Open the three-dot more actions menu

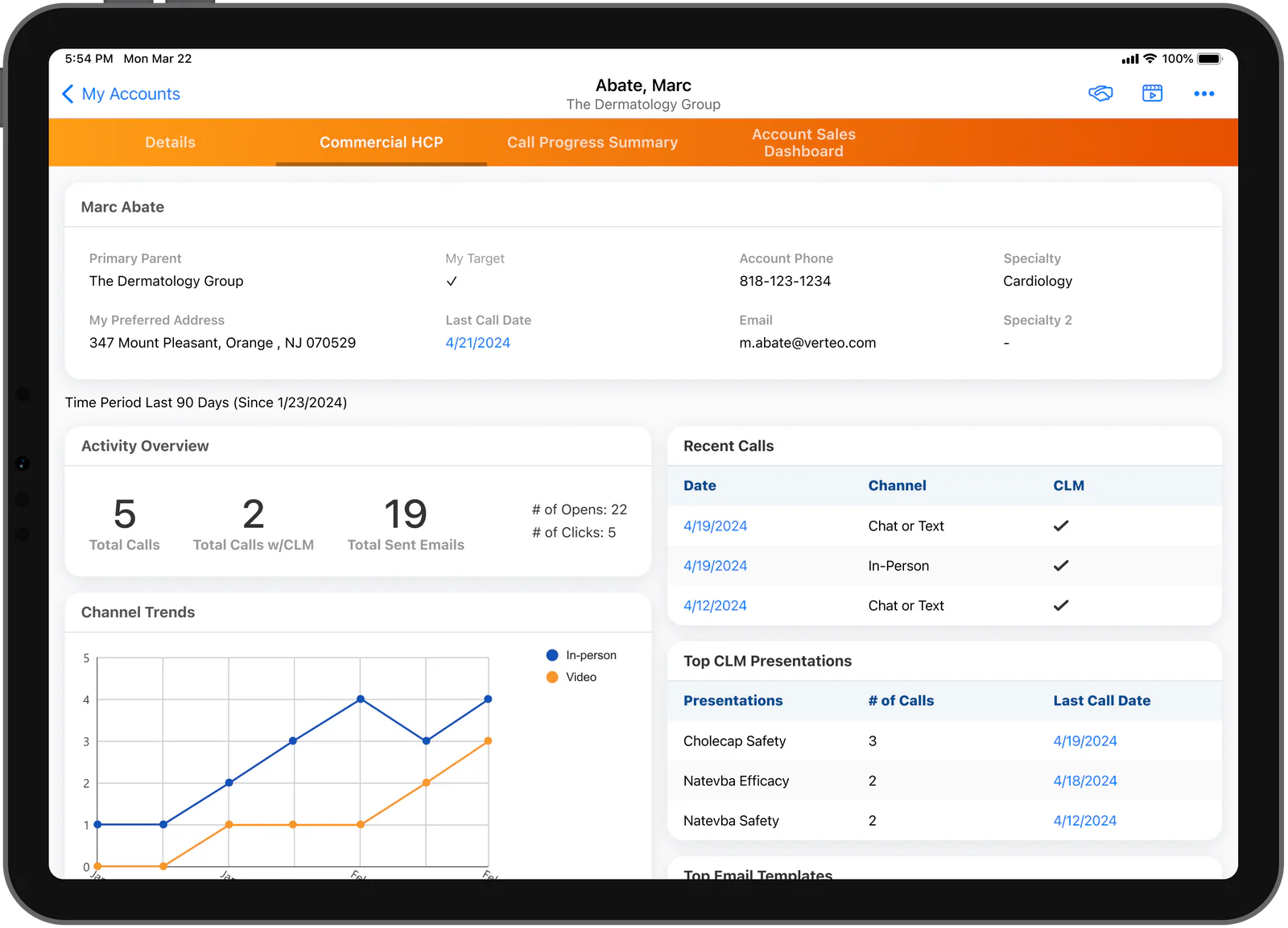(x=1203, y=94)
